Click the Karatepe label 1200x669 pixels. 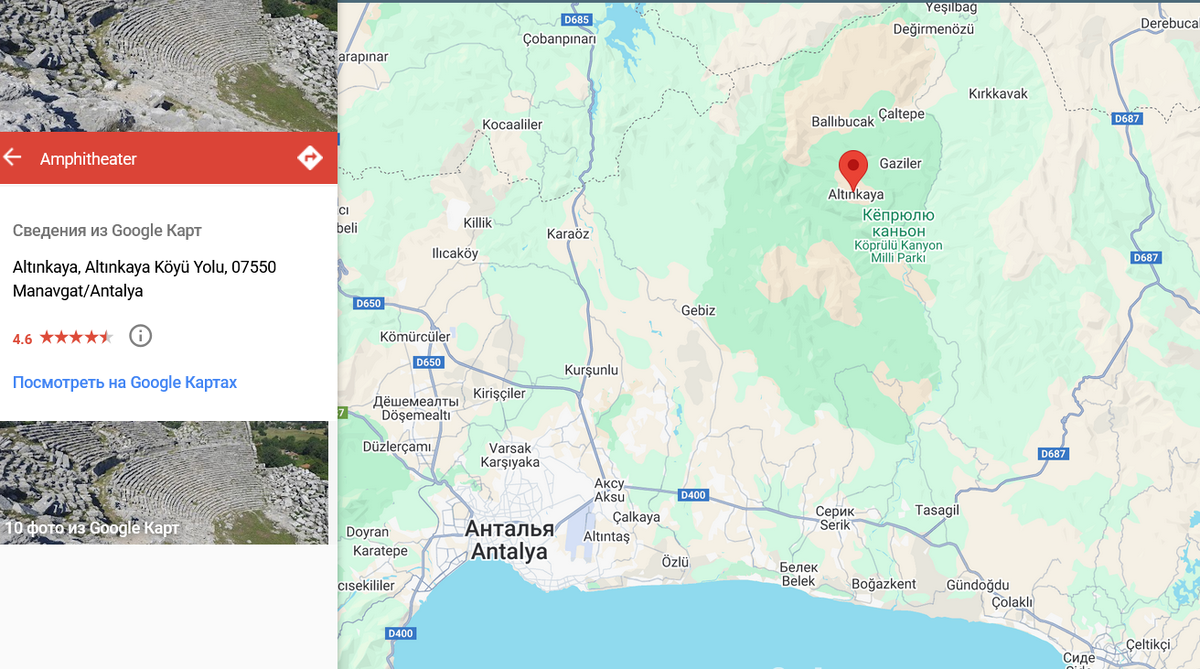click(381, 551)
